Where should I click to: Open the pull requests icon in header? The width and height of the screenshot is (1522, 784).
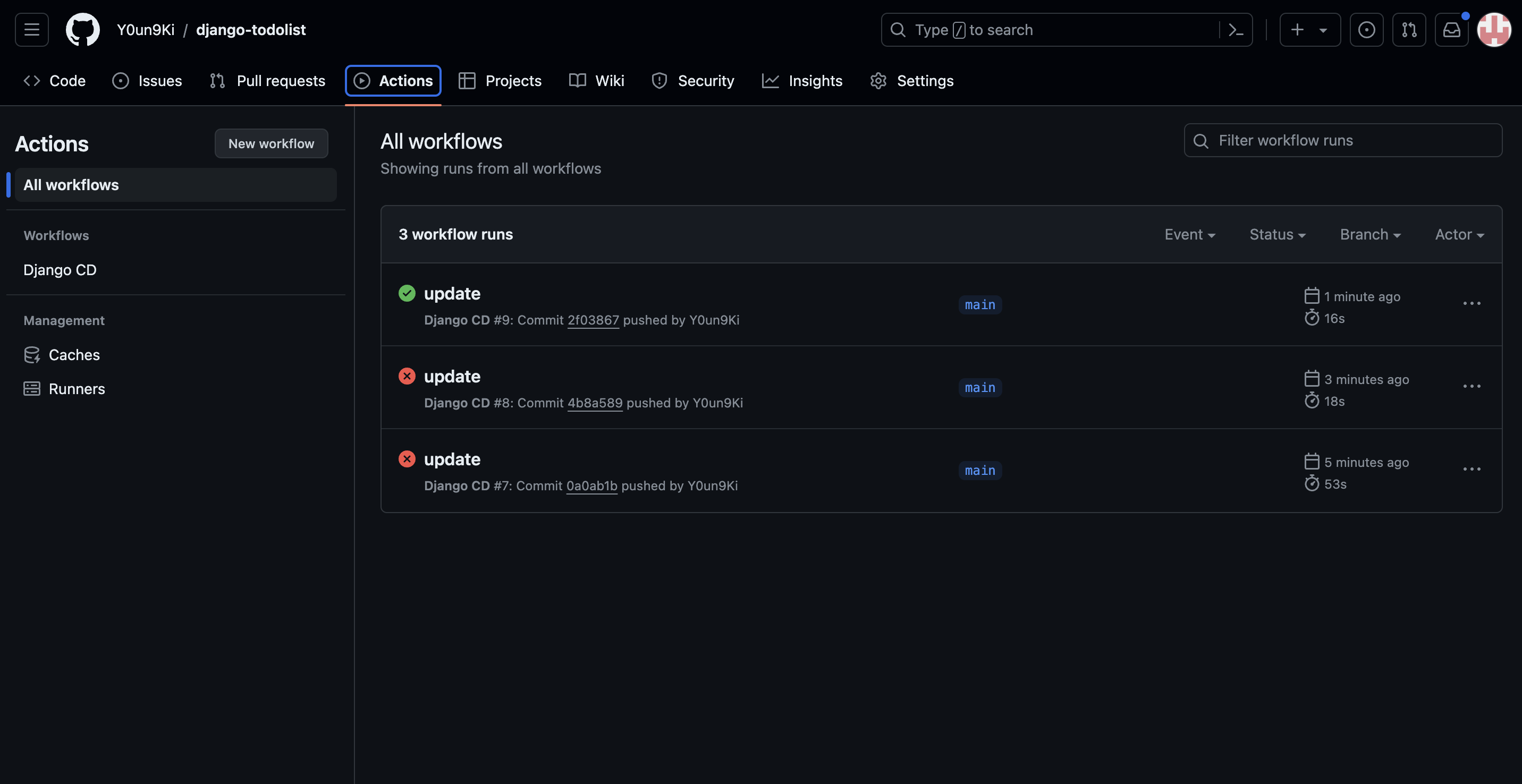[x=1409, y=30]
